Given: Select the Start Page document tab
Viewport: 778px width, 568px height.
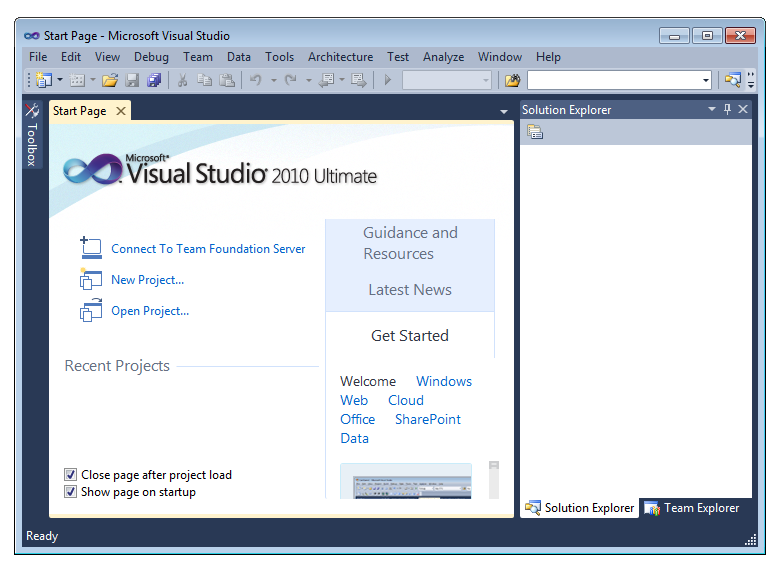Looking at the screenshot, I should (80, 111).
